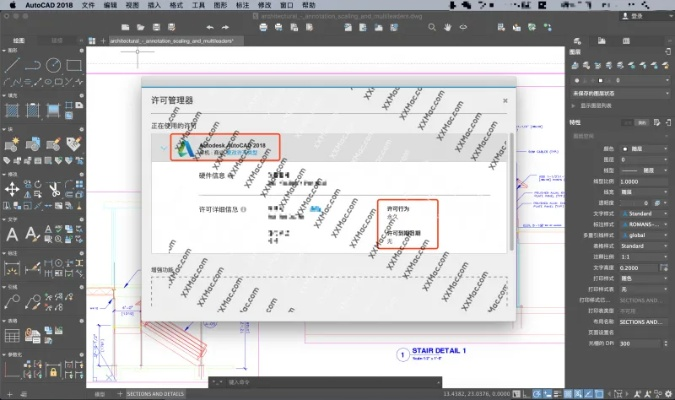
Task: Switch to the 绘图 panel tab
Action: [20, 41]
